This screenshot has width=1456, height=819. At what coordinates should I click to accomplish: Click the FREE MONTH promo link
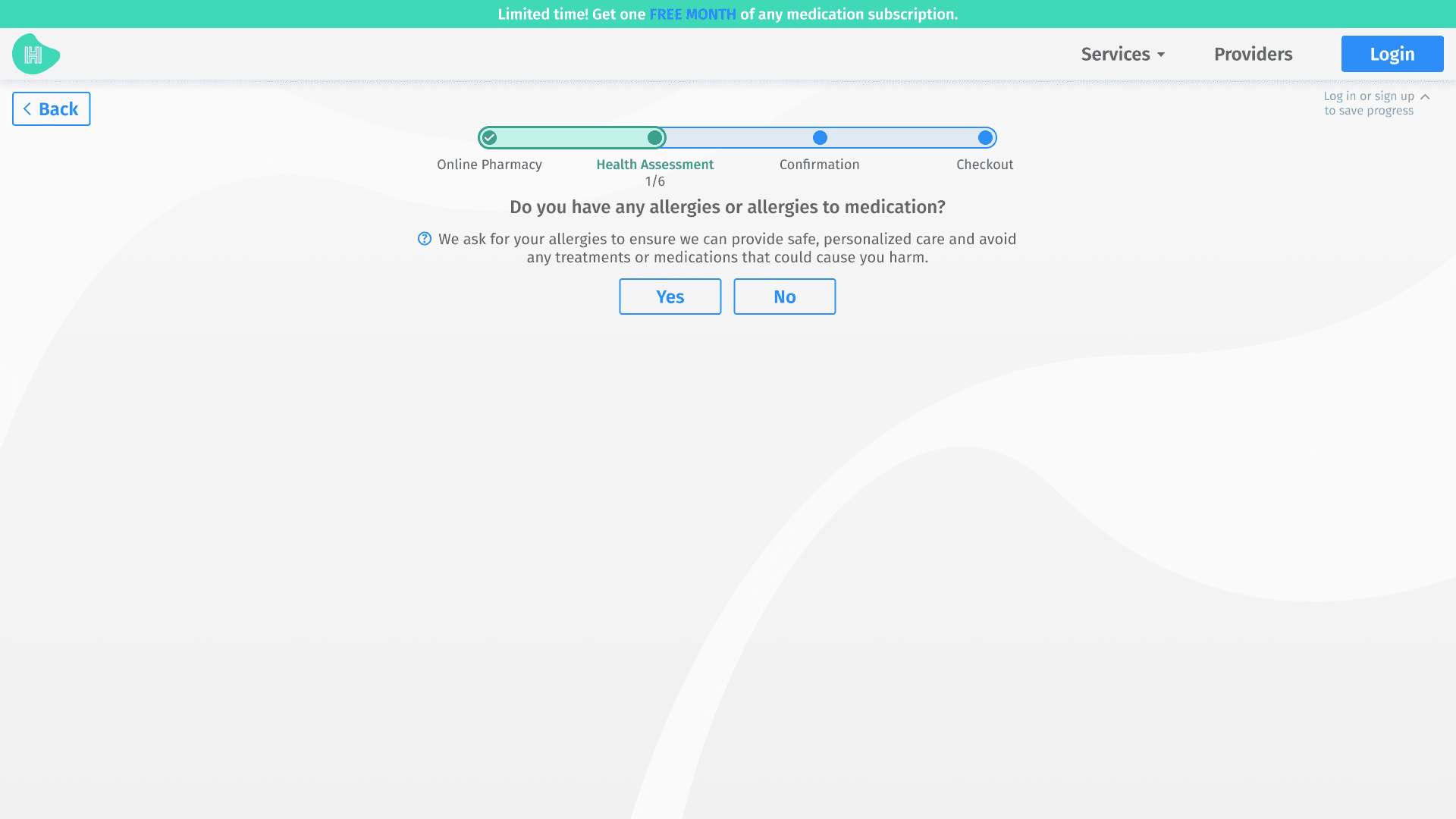tap(692, 14)
